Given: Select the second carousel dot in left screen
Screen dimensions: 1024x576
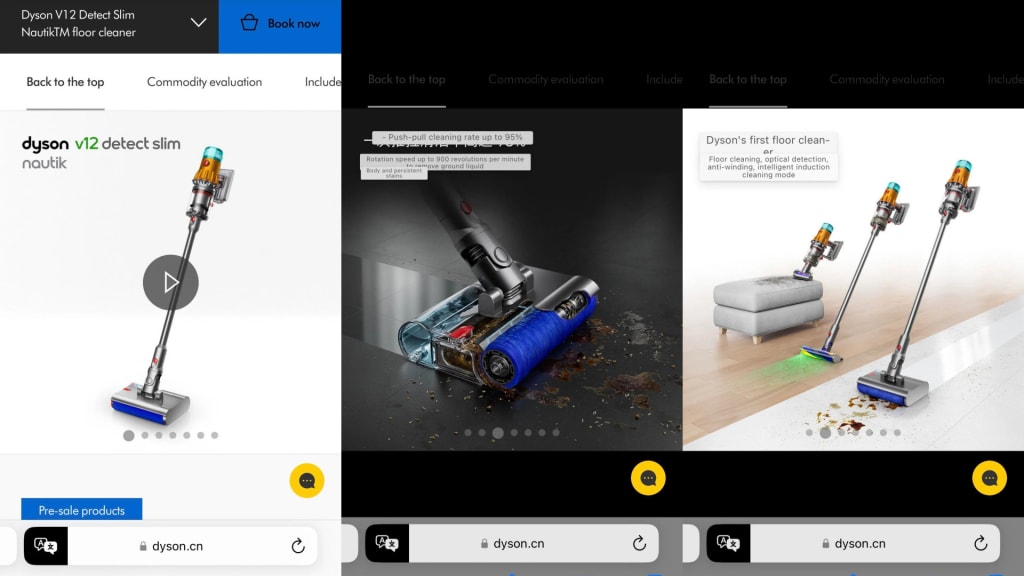Looking at the screenshot, I should point(145,435).
